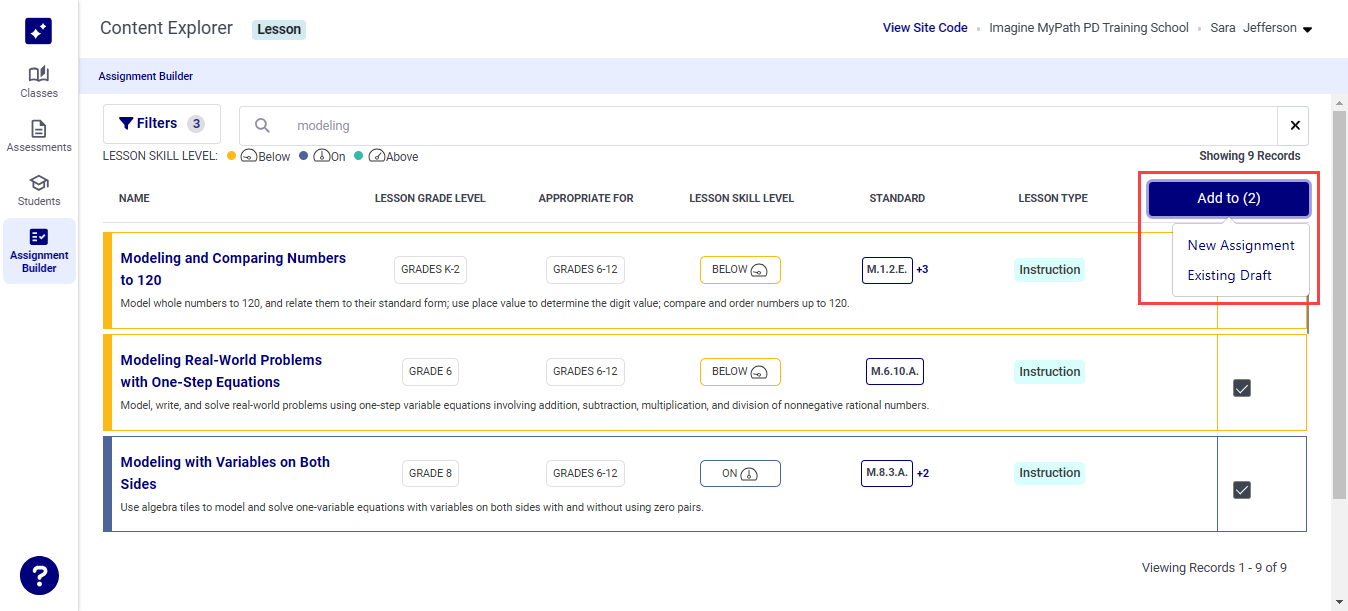
Task: Click the filter count badge 3
Action: [196, 124]
